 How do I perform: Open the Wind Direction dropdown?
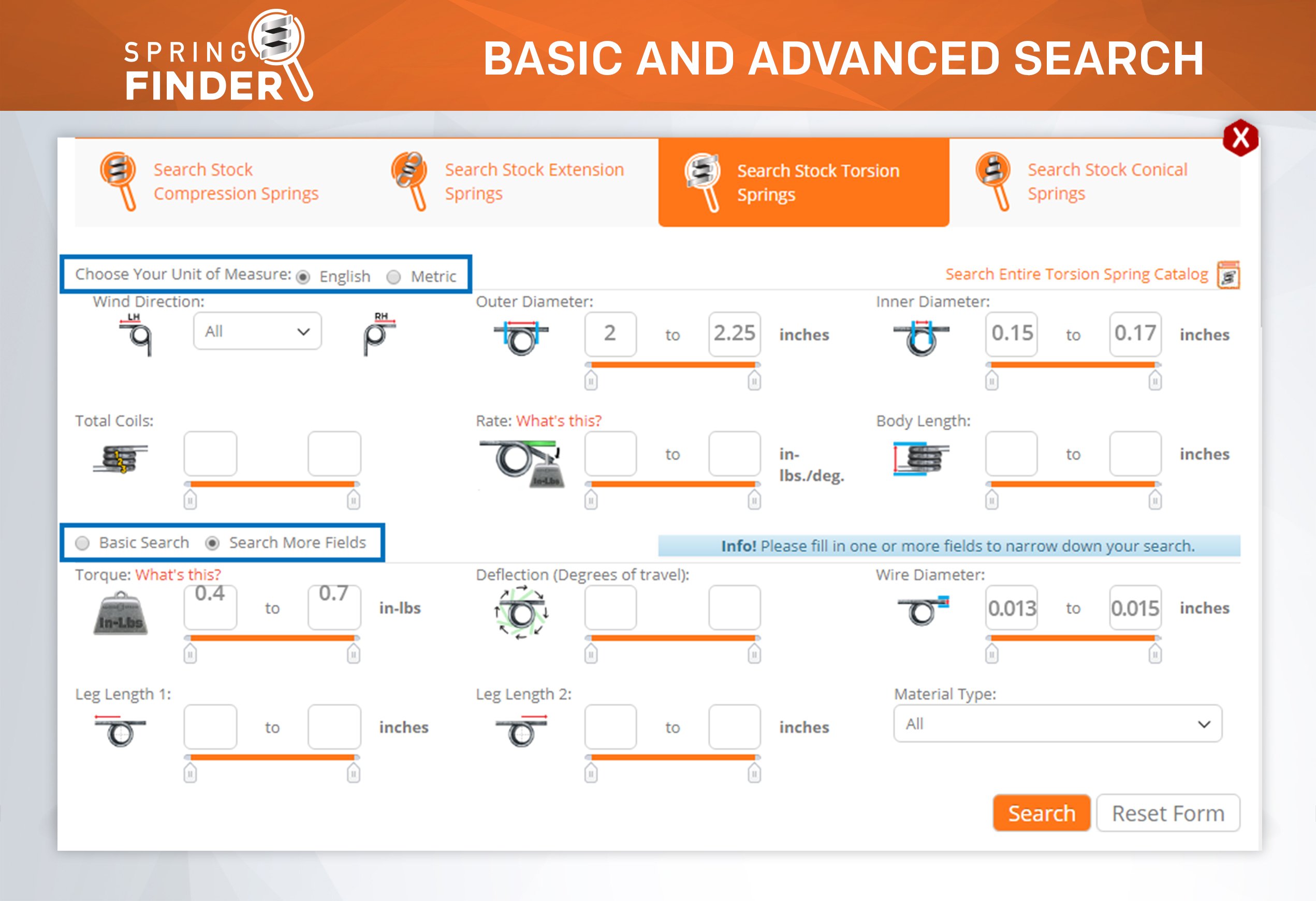click(257, 331)
